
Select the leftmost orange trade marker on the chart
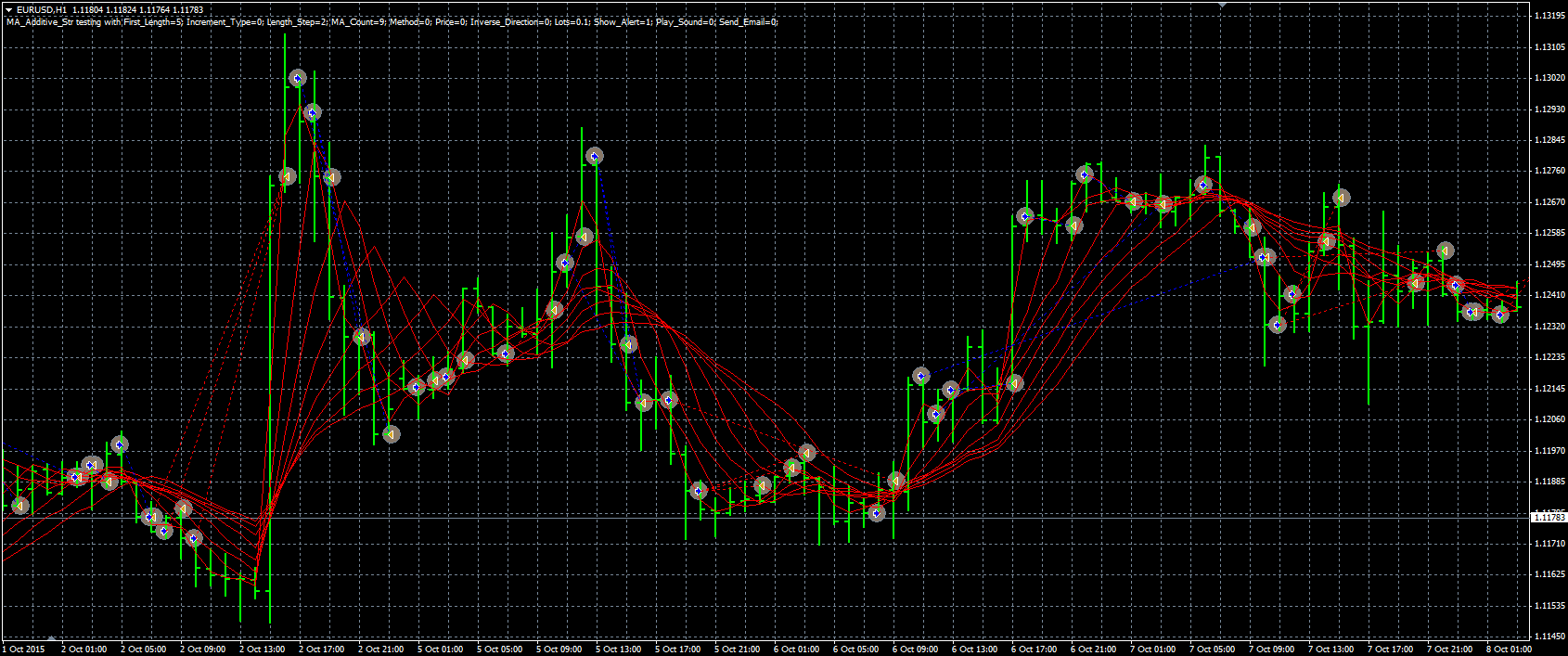point(20,506)
